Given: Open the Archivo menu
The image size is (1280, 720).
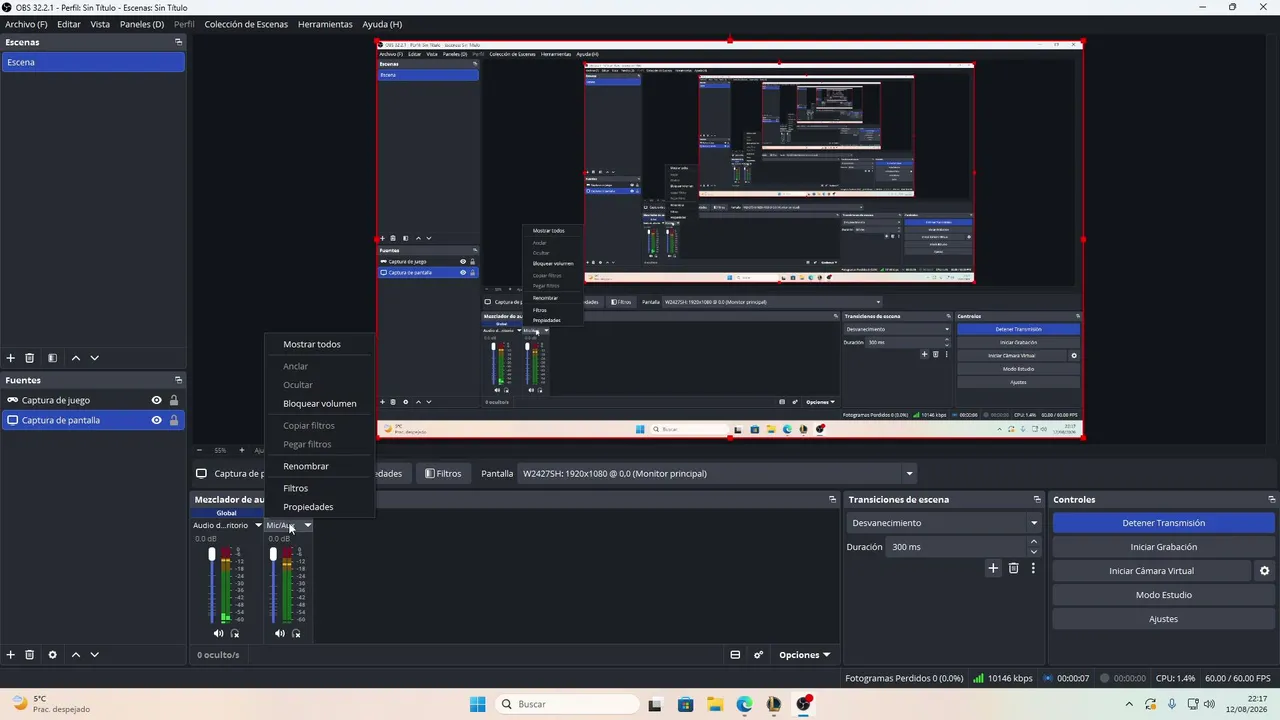Looking at the screenshot, I should pyautogui.click(x=26, y=24).
